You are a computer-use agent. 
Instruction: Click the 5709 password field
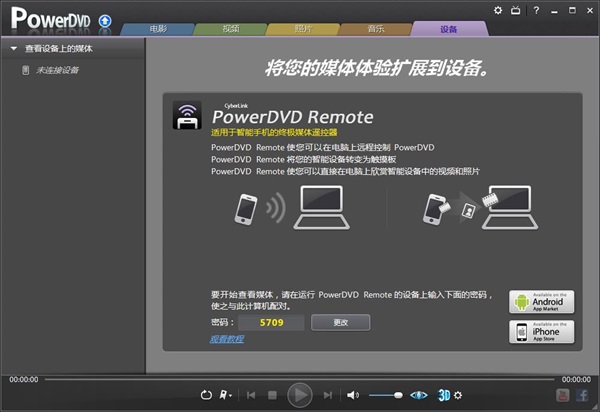(271, 322)
